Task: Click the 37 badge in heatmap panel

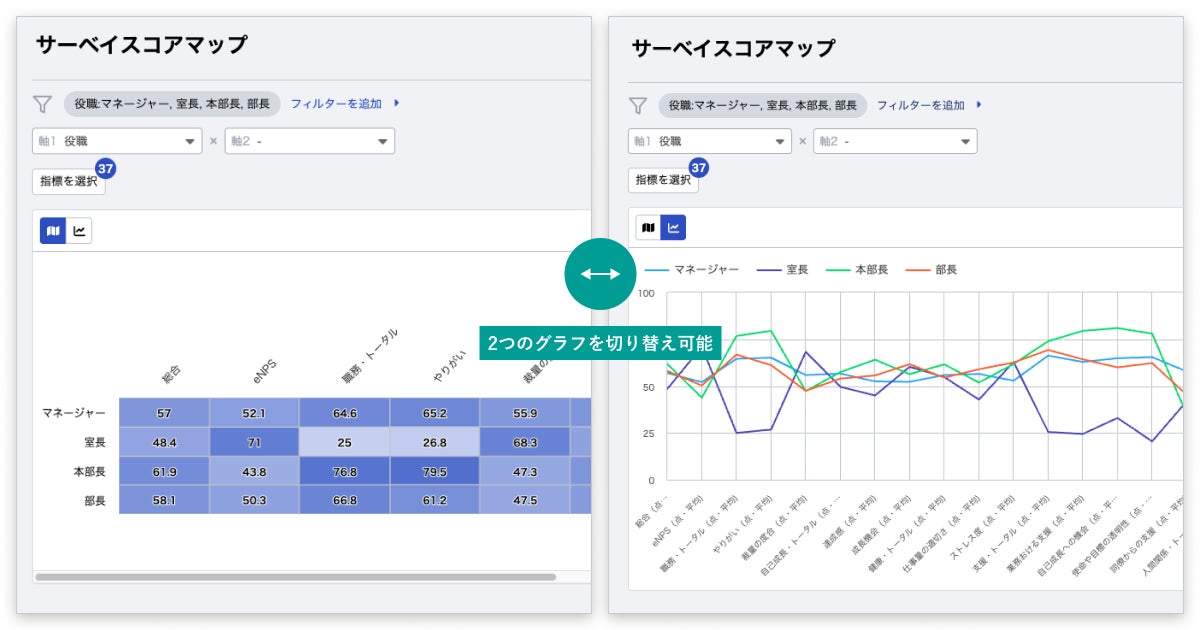Action: [x=105, y=168]
